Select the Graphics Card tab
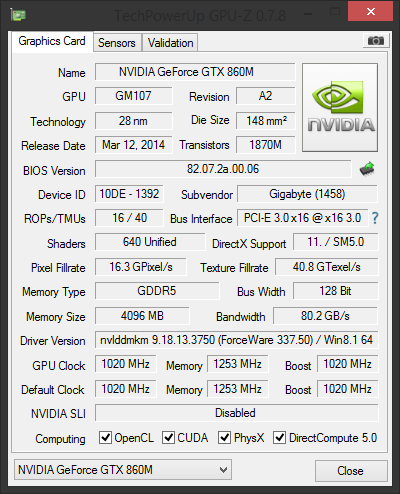The height and width of the screenshot is (494, 400). 52,41
